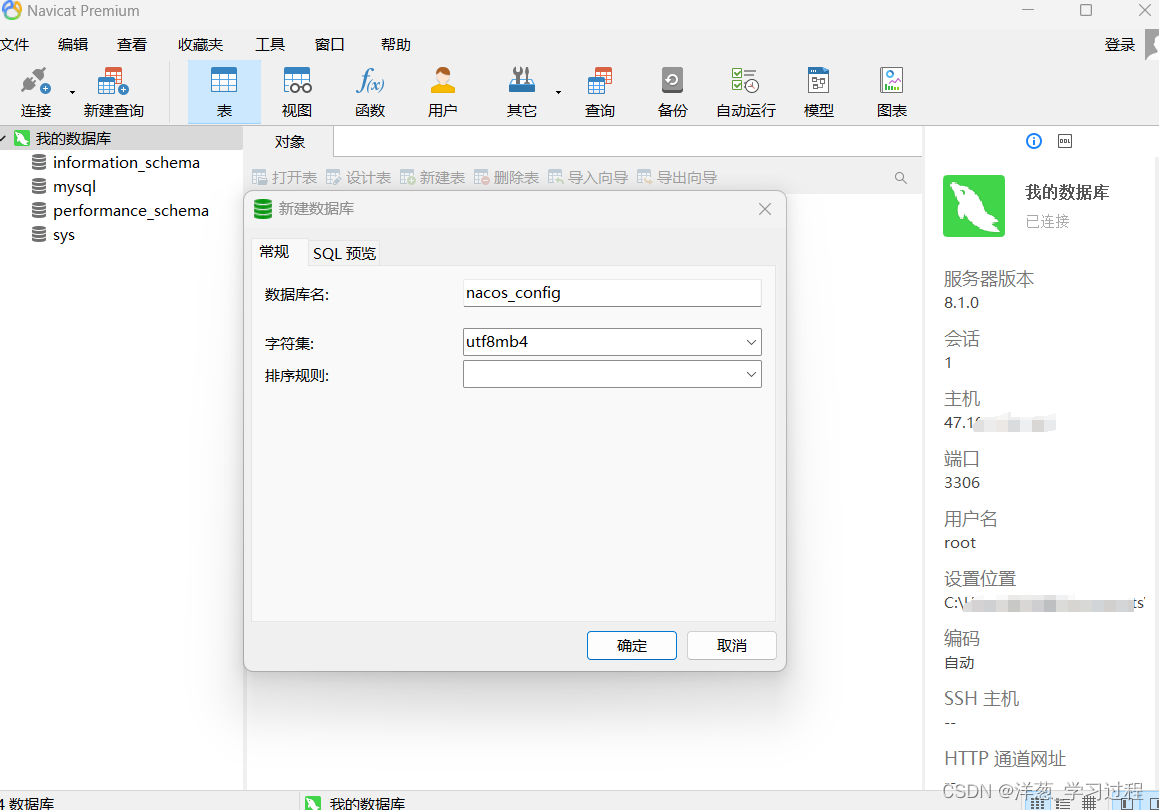The width and height of the screenshot is (1159, 810).
Task: Open the 模型 (Model) toolbar icon
Action: pyautogui.click(x=818, y=90)
